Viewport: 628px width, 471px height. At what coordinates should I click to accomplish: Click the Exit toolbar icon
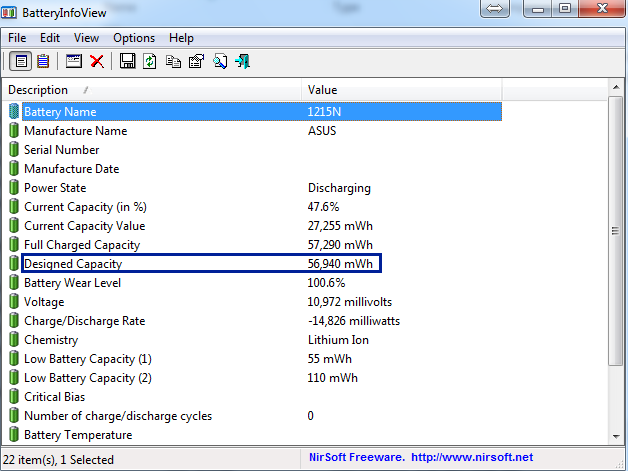click(243, 61)
